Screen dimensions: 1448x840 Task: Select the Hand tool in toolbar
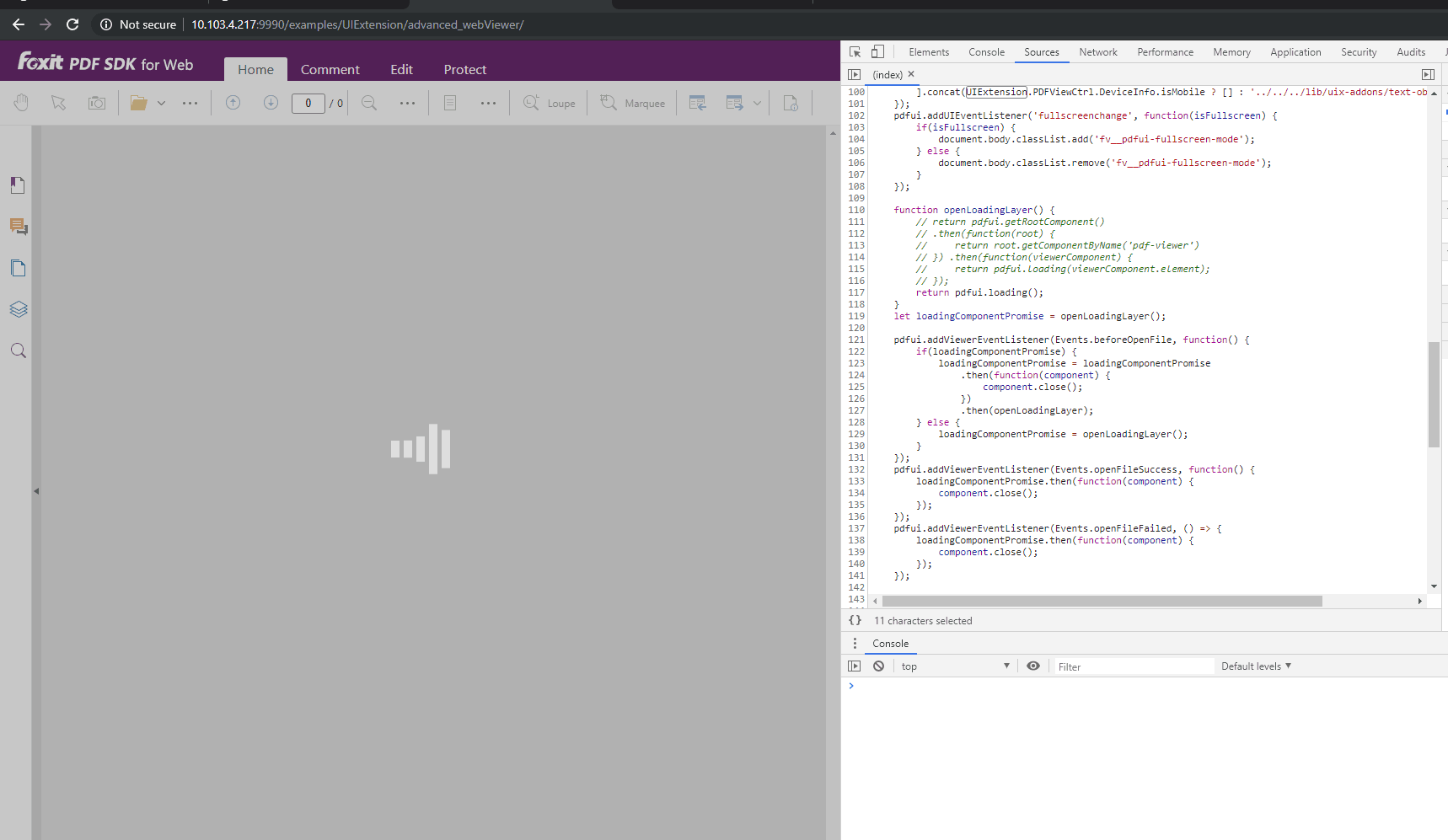(21, 103)
